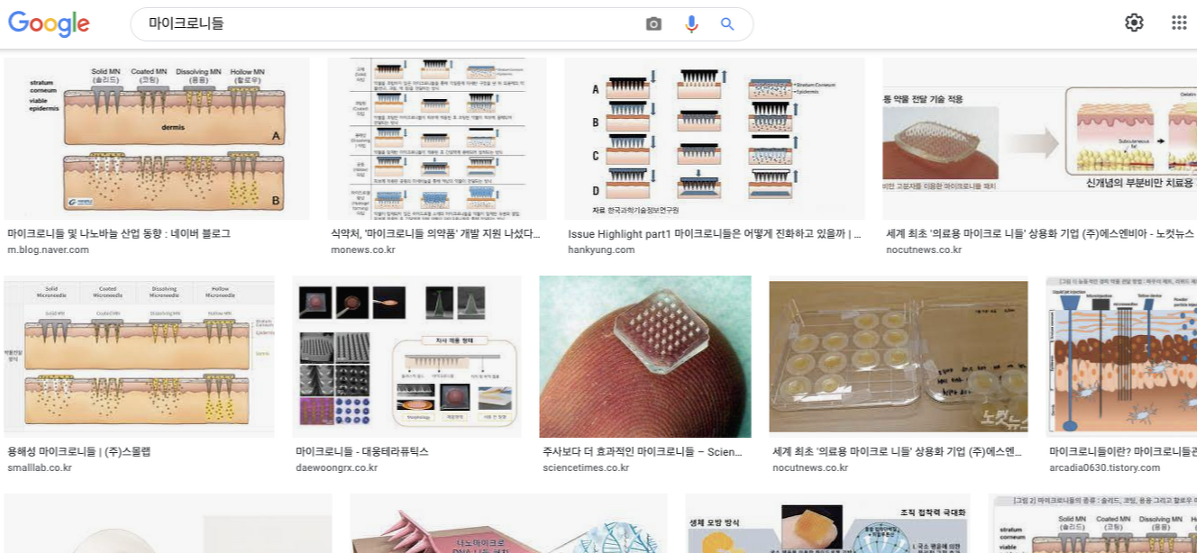This screenshot has width=1197, height=553.
Task: Open the m.blog.naver.com microneedle diagram thumbnail
Action: (x=156, y=139)
